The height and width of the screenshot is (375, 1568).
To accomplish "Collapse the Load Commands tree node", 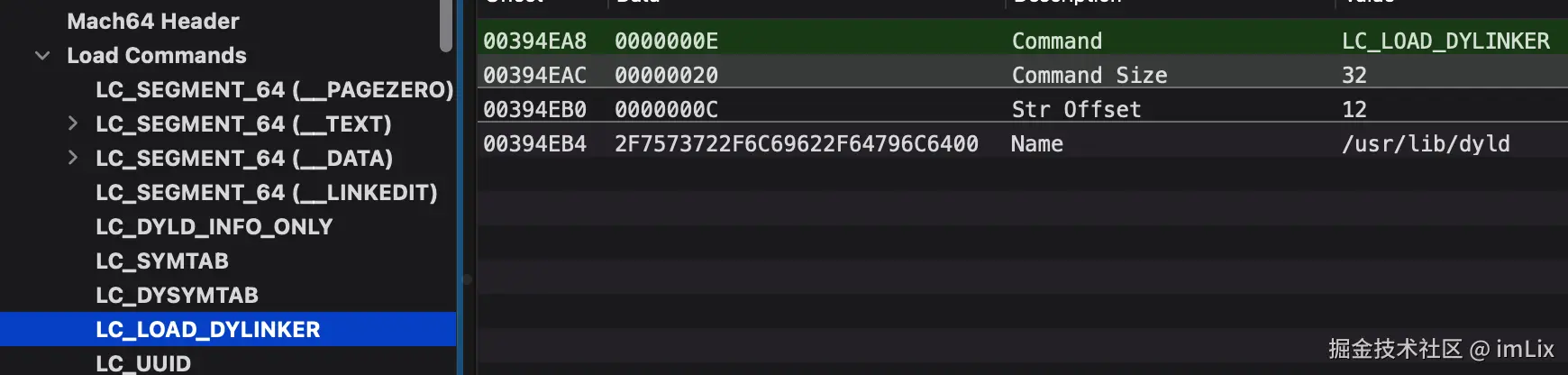I will click(42, 56).
